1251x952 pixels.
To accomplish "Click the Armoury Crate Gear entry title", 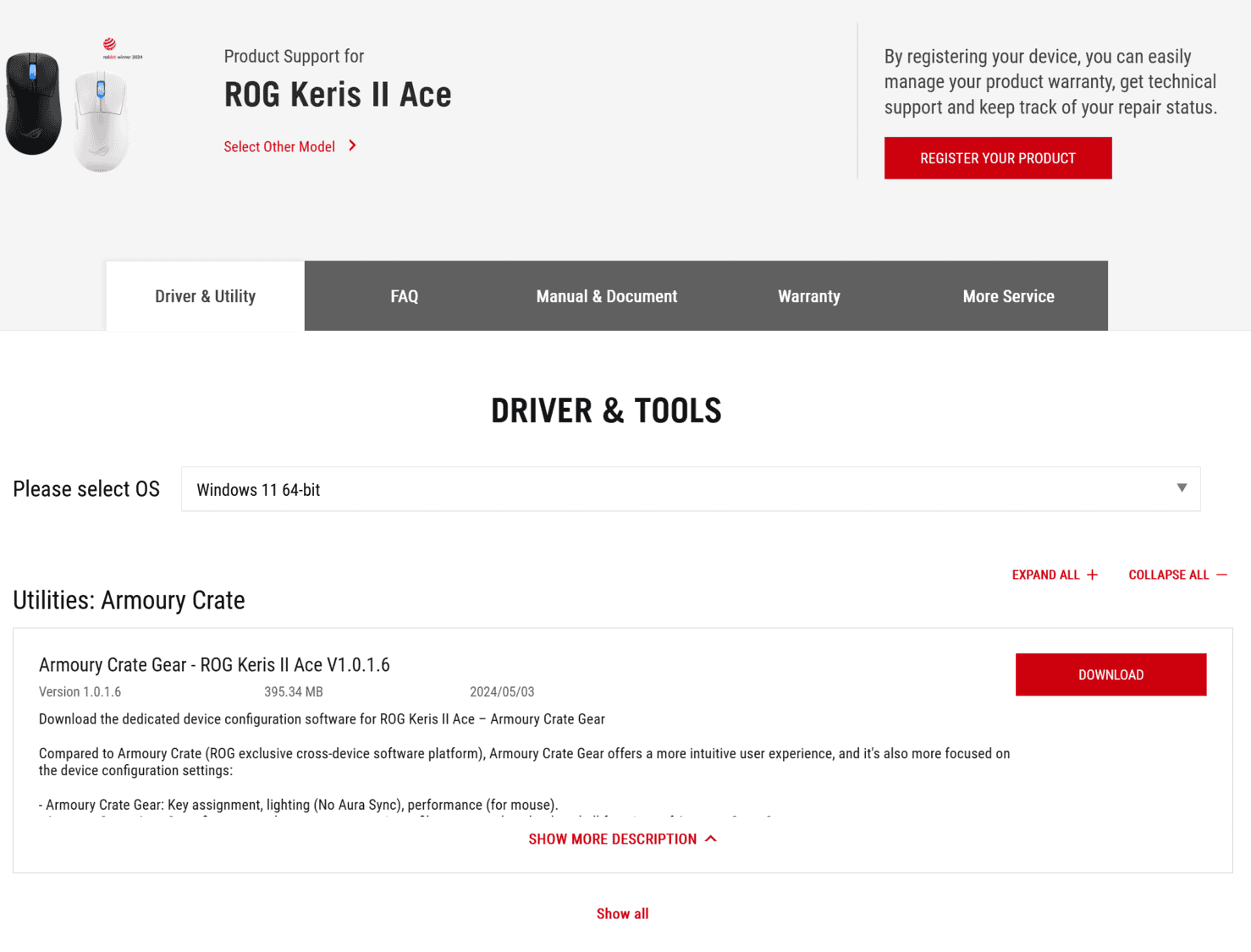I will point(214,665).
